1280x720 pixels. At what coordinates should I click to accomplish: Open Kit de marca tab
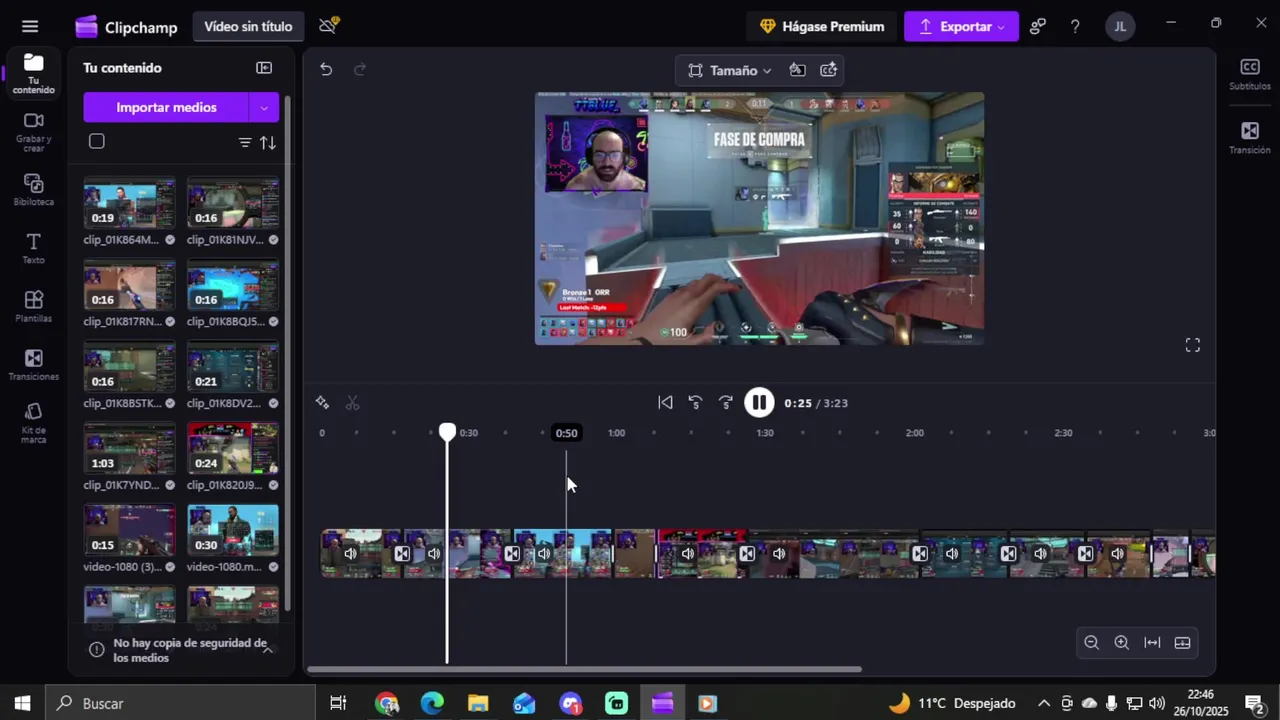(x=34, y=424)
